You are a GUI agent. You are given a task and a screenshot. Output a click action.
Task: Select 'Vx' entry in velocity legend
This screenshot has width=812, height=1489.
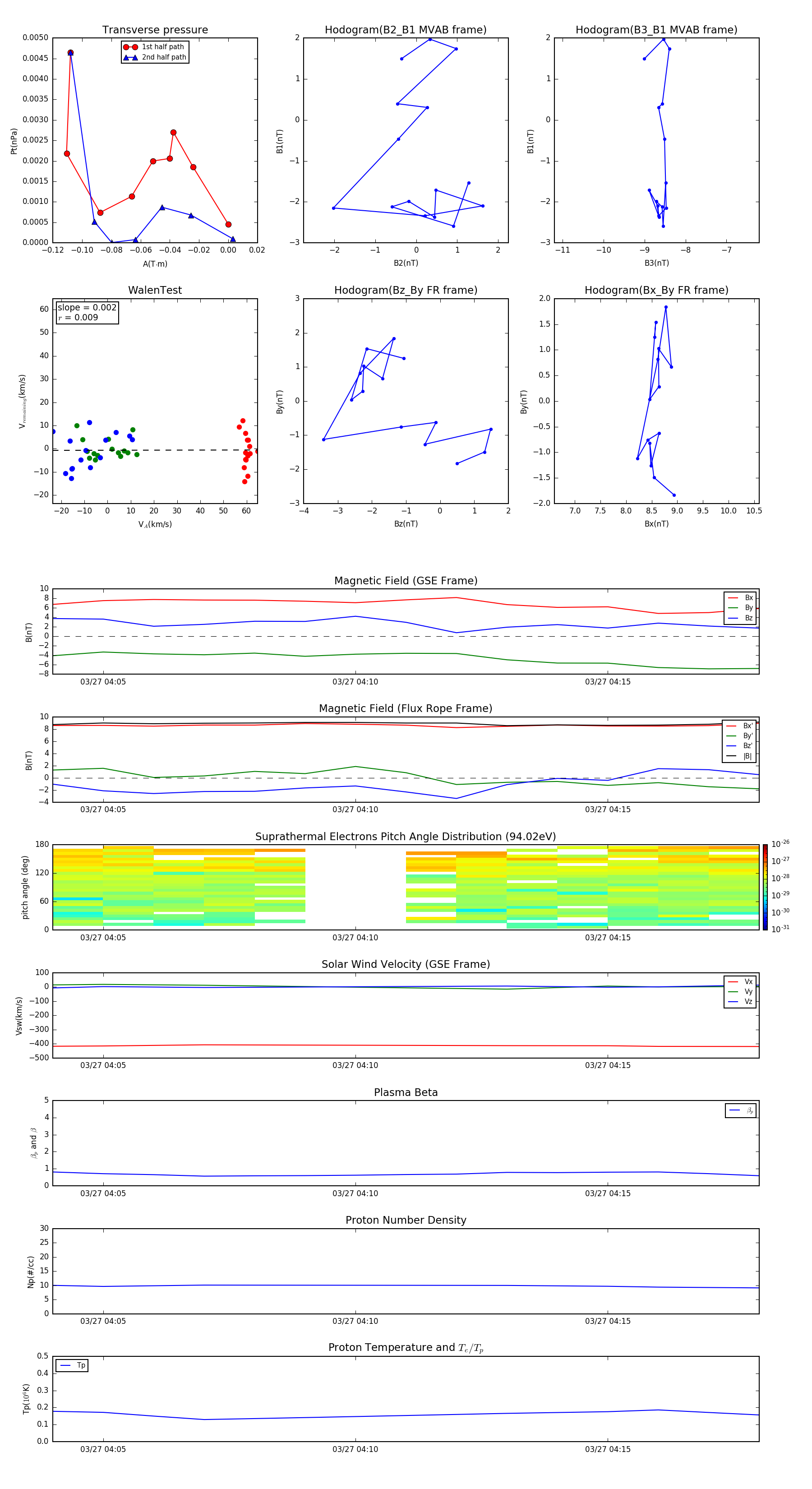pos(741,982)
